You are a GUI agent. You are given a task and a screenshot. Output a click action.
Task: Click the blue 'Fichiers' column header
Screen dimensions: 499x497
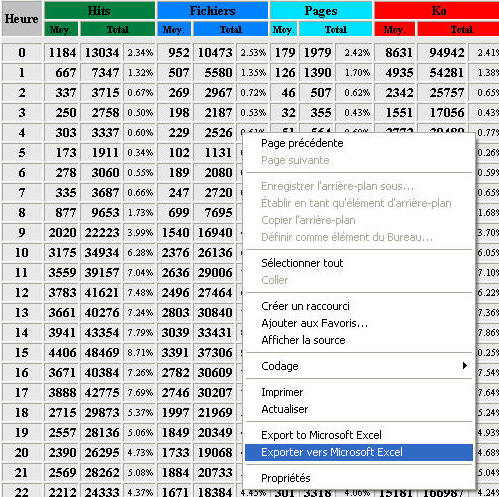213,11
